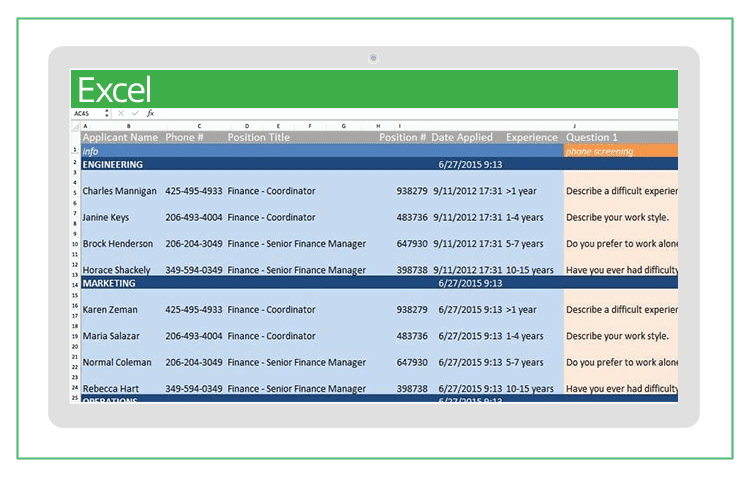The image size is (746, 479).
Task: Click the Position # header cell
Action: coord(402,137)
